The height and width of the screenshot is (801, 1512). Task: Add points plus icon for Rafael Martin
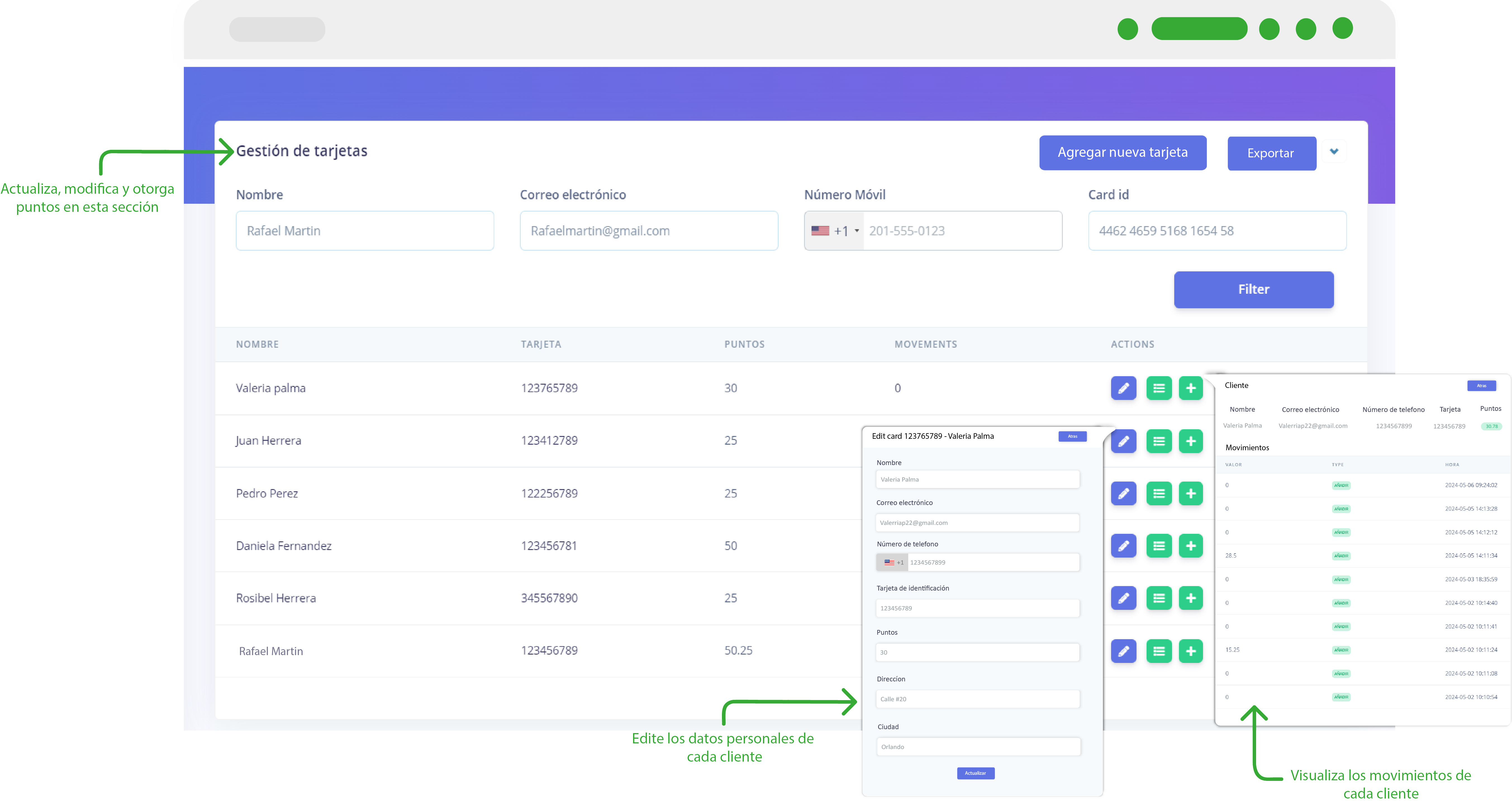[1190, 651]
